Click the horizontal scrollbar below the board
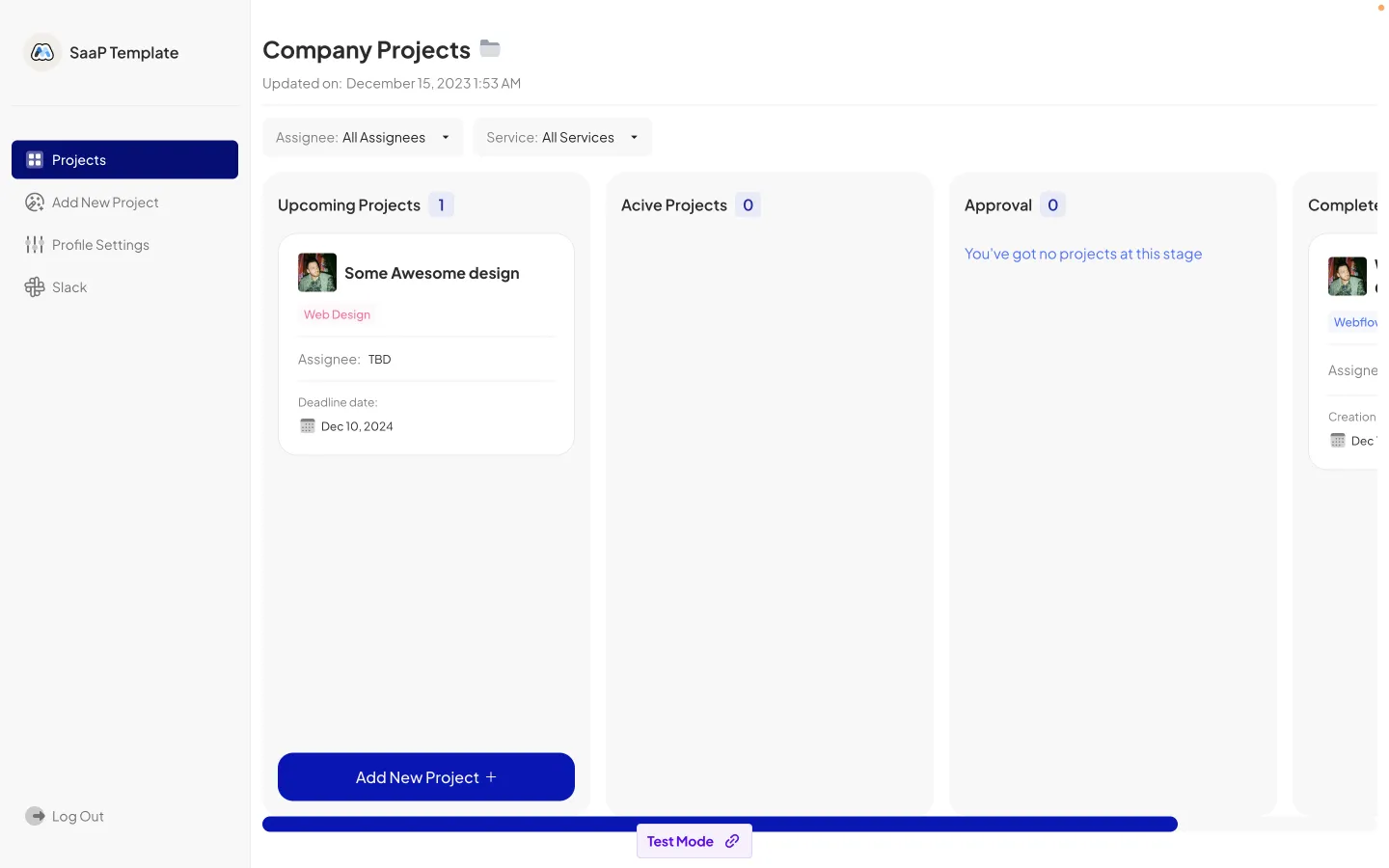This screenshot has width=1389, height=868. coord(720,824)
